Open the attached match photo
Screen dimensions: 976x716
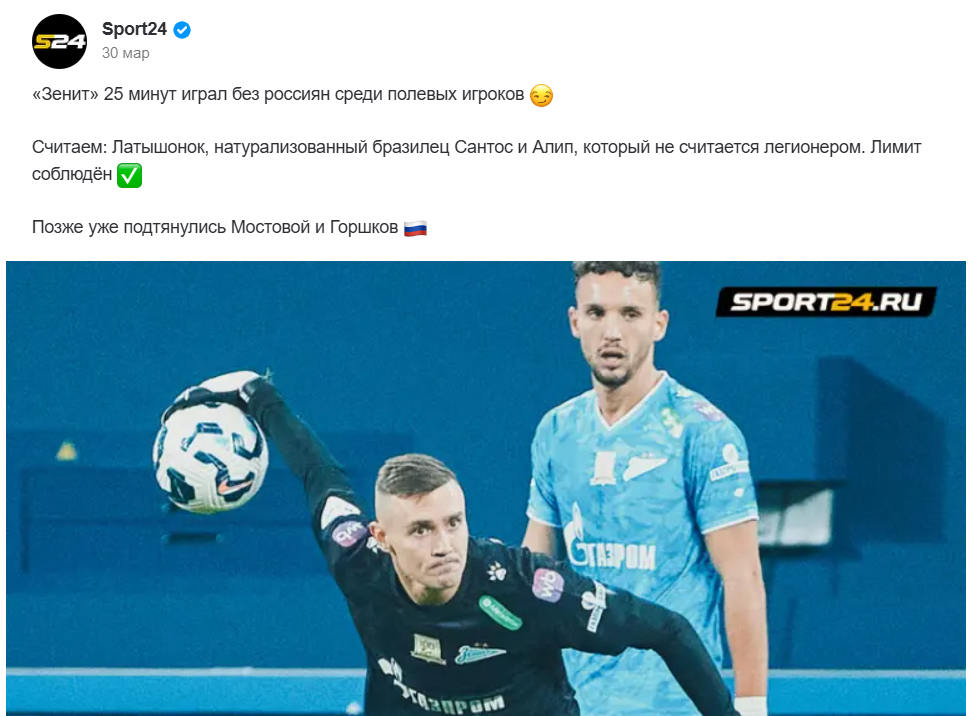tap(486, 488)
